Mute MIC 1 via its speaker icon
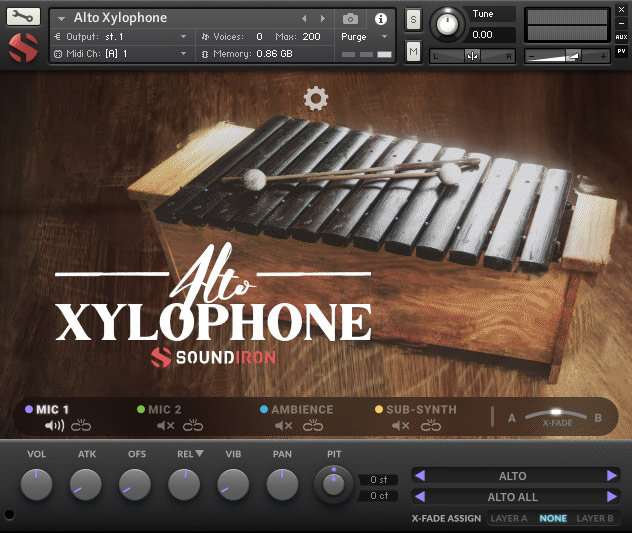 click(x=54, y=425)
